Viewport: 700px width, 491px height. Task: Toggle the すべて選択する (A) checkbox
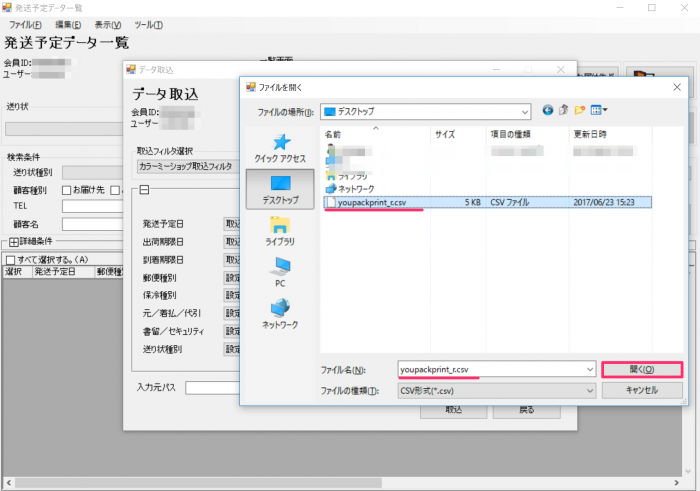(11, 260)
